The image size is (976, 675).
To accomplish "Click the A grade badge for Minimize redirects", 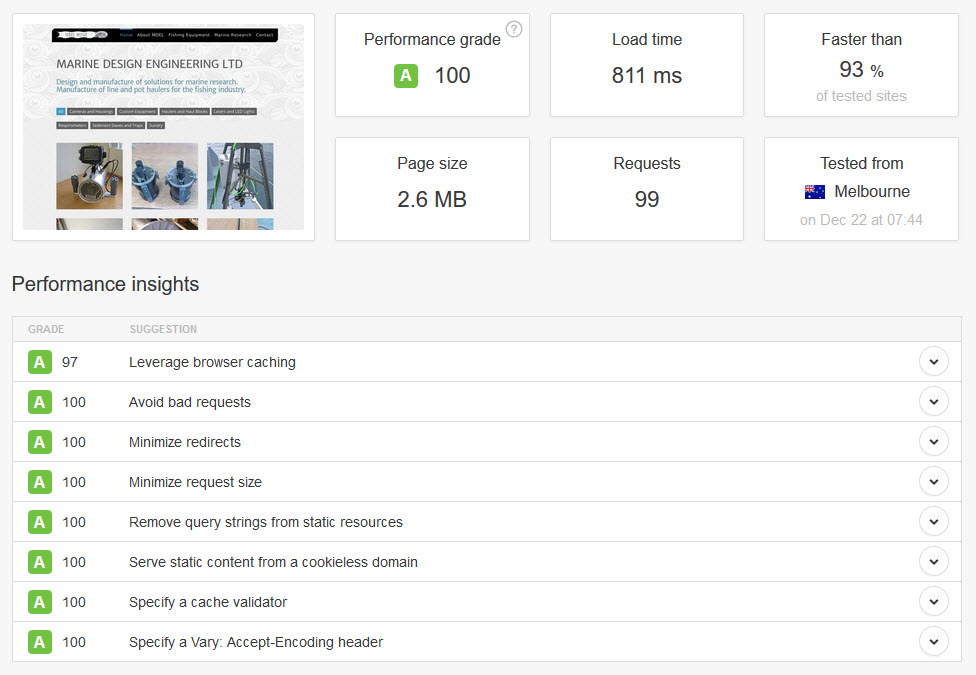I will pos(40,442).
